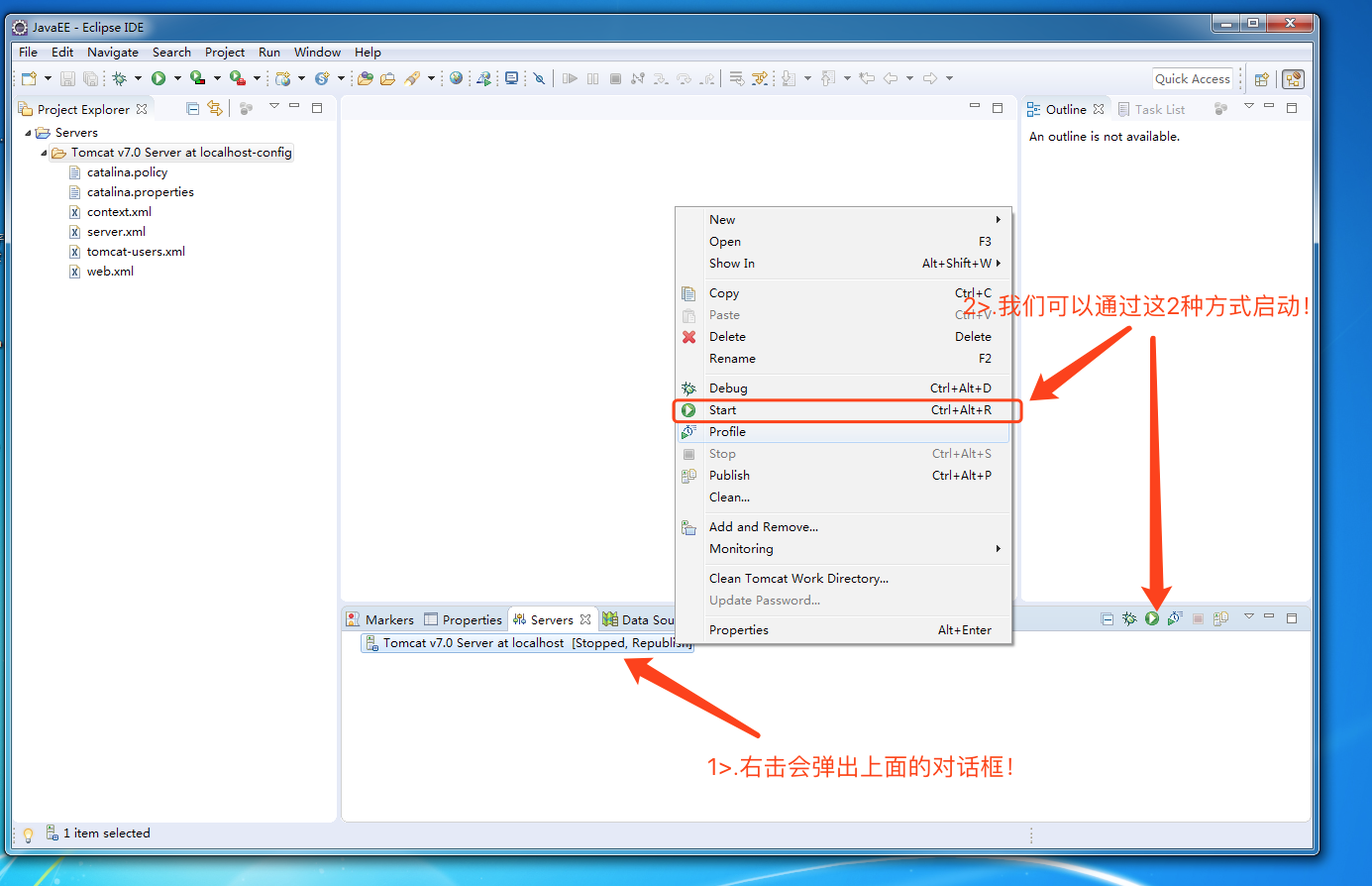Click the green Run icon in main toolbar

[158, 78]
